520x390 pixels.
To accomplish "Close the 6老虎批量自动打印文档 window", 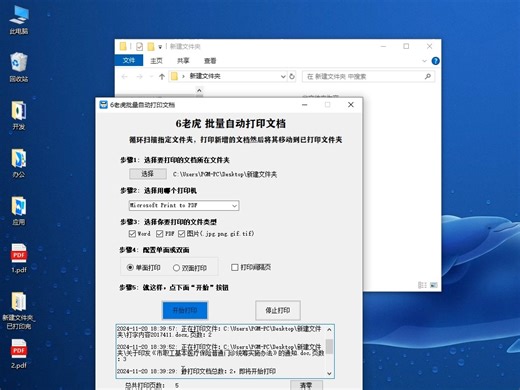I will coord(351,105).
